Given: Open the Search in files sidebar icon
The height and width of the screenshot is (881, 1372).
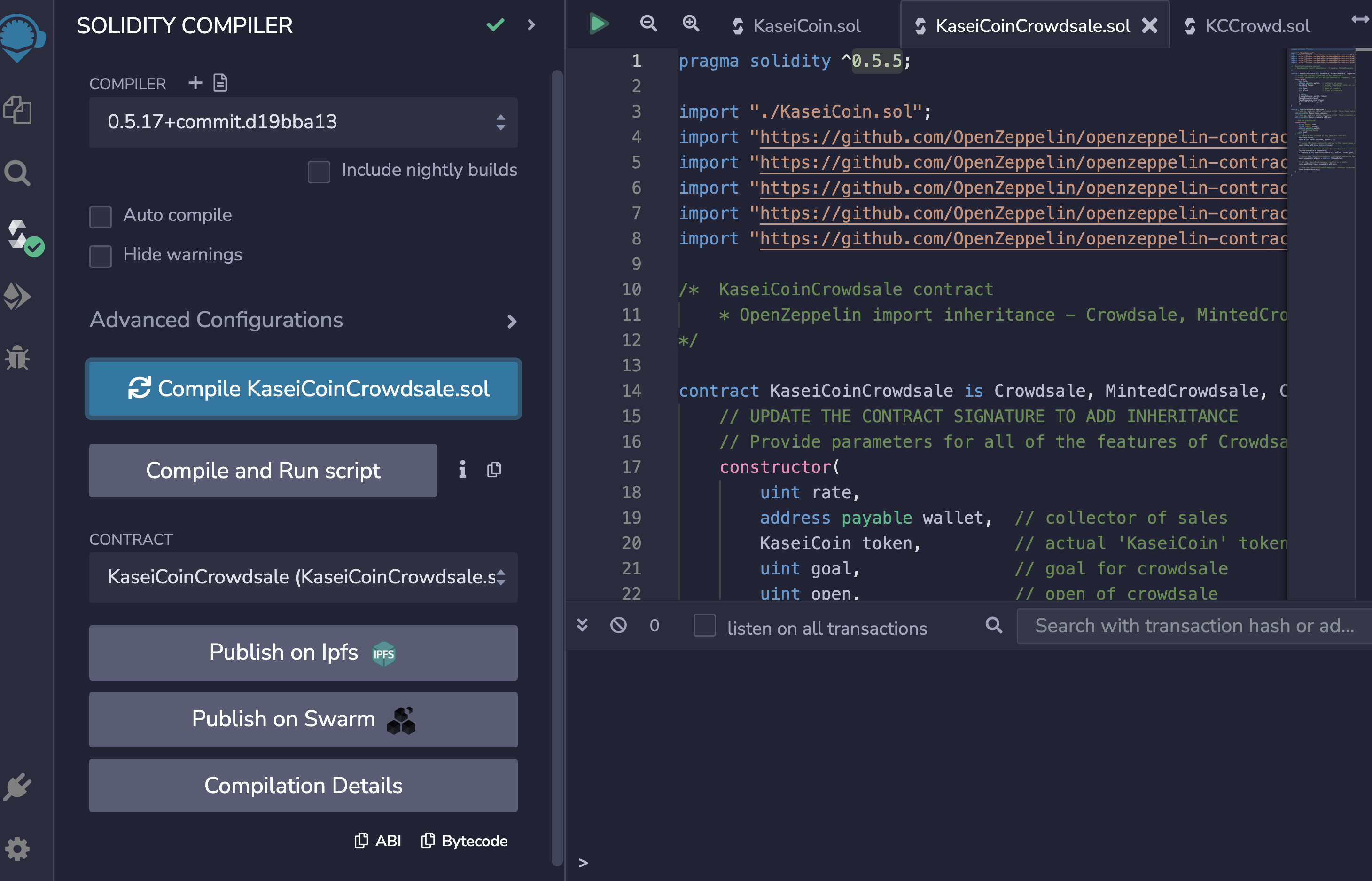Looking at the screenshot, I should (x=17, y=173).
